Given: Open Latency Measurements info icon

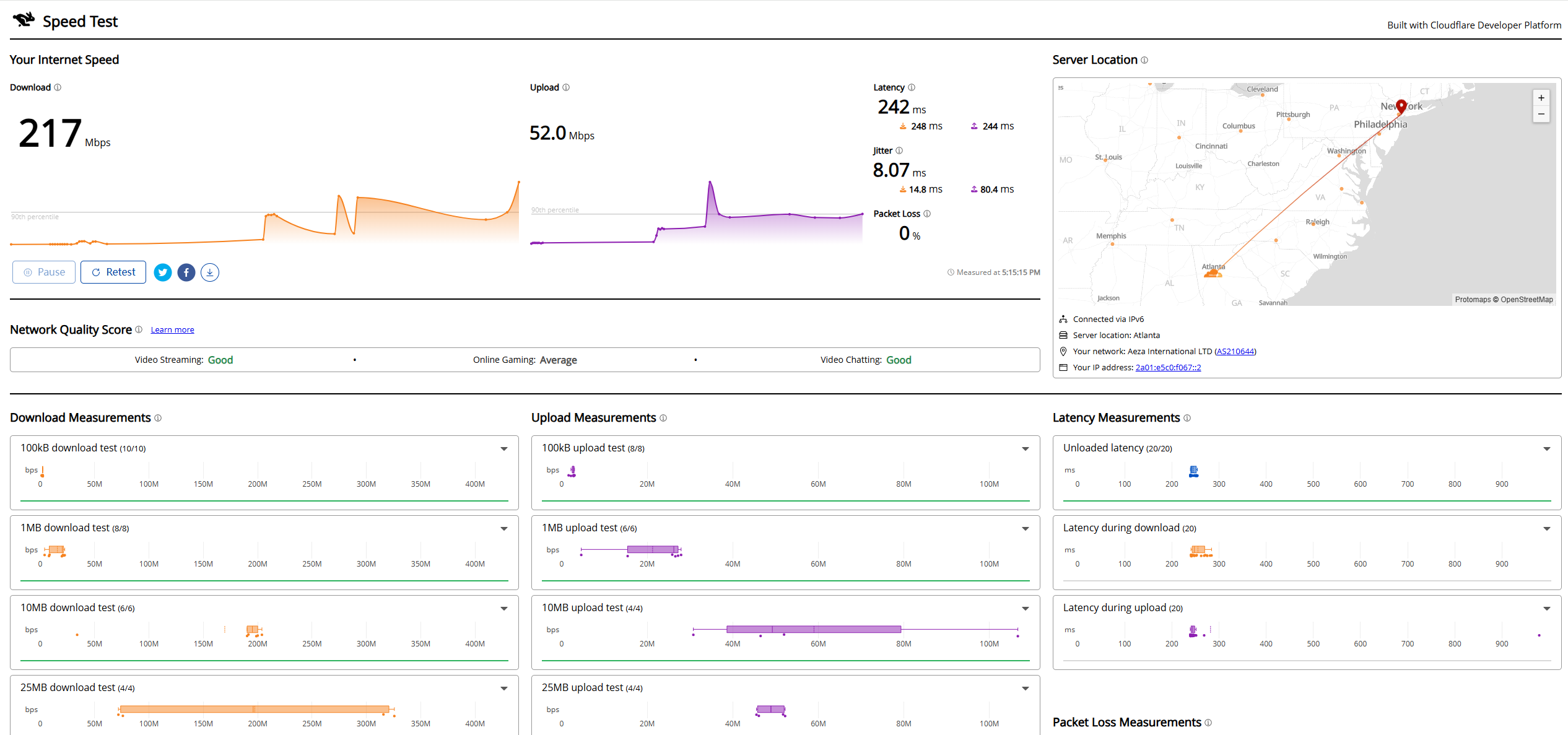Looking at the screenshot, I should (x=1187, y=418).
